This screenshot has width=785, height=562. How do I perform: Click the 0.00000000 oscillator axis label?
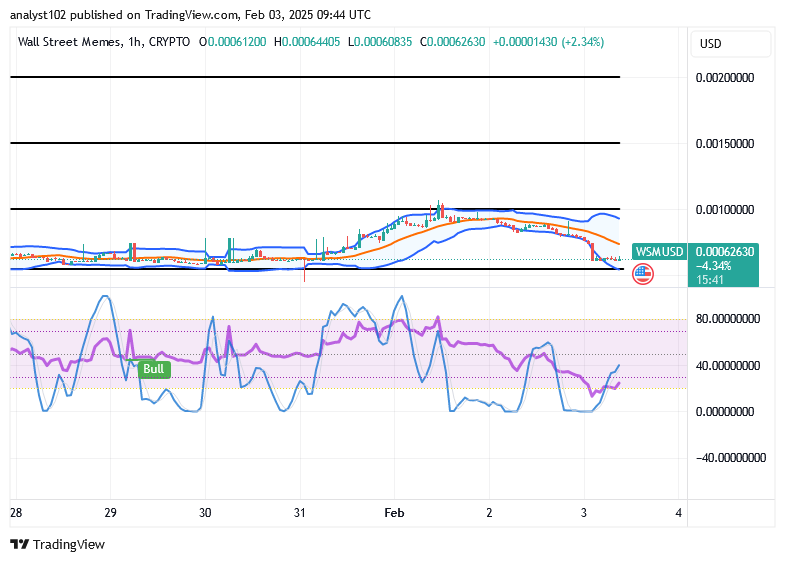[x=724, y=412]
